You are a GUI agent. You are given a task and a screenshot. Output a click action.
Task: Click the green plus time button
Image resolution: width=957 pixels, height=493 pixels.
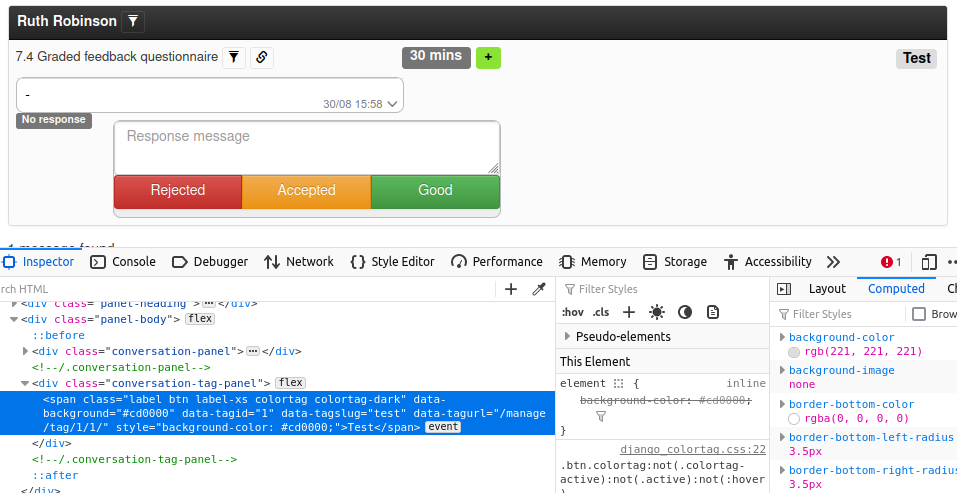[x=488, y=57]
